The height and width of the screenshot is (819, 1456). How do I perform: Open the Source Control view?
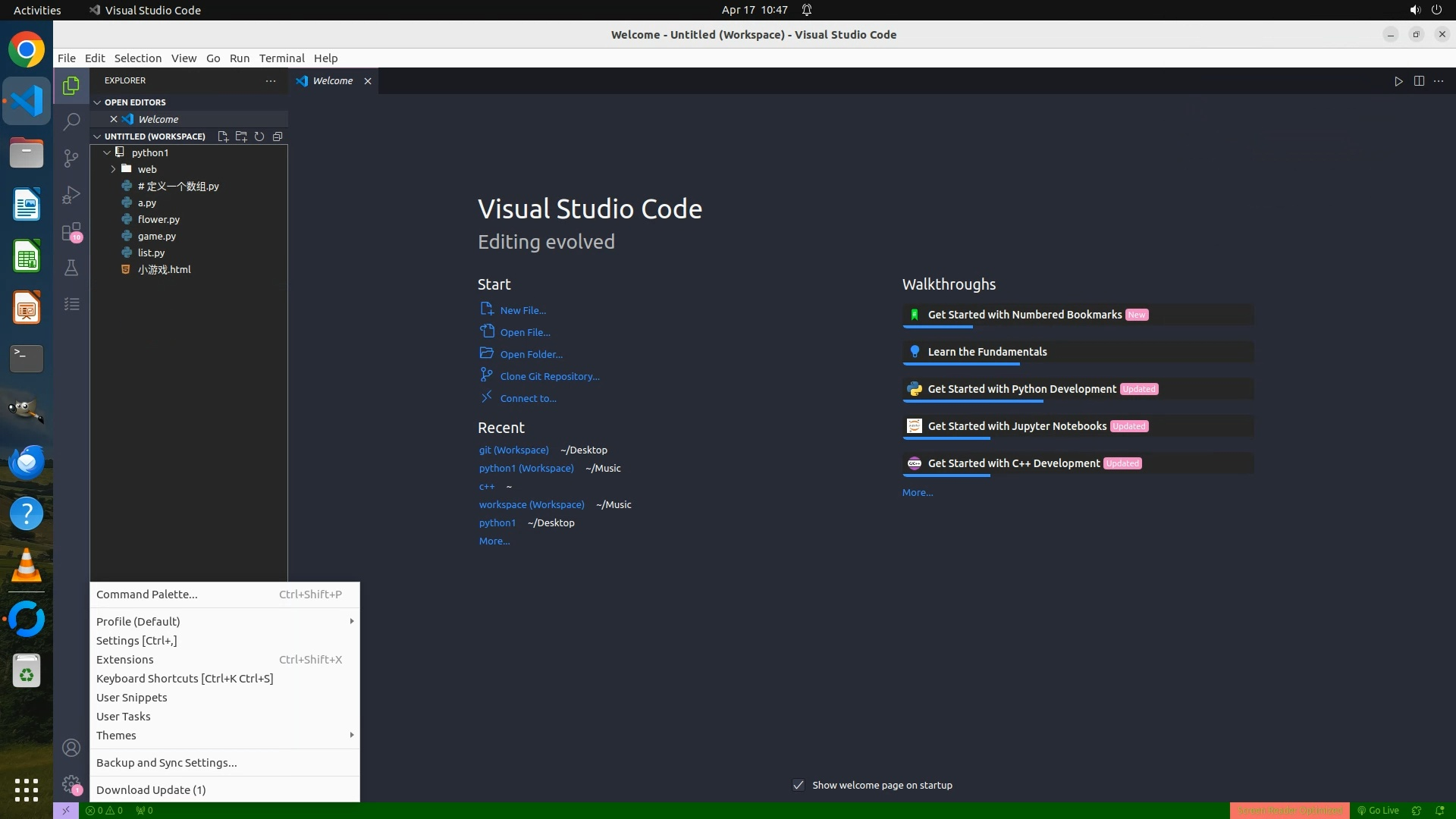point(71,158)
